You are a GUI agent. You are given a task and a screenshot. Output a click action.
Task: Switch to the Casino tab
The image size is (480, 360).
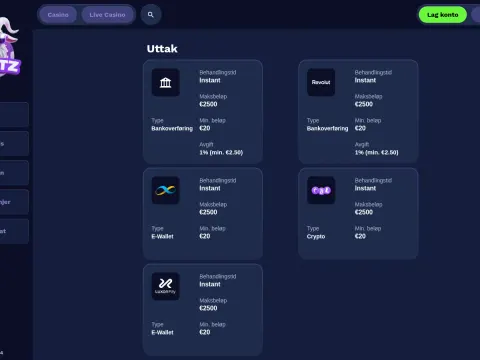58,15
